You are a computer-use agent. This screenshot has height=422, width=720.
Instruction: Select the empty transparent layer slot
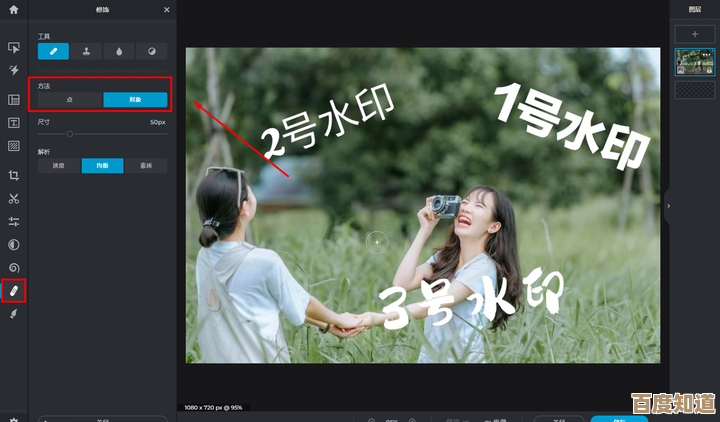tap(695, 90)
